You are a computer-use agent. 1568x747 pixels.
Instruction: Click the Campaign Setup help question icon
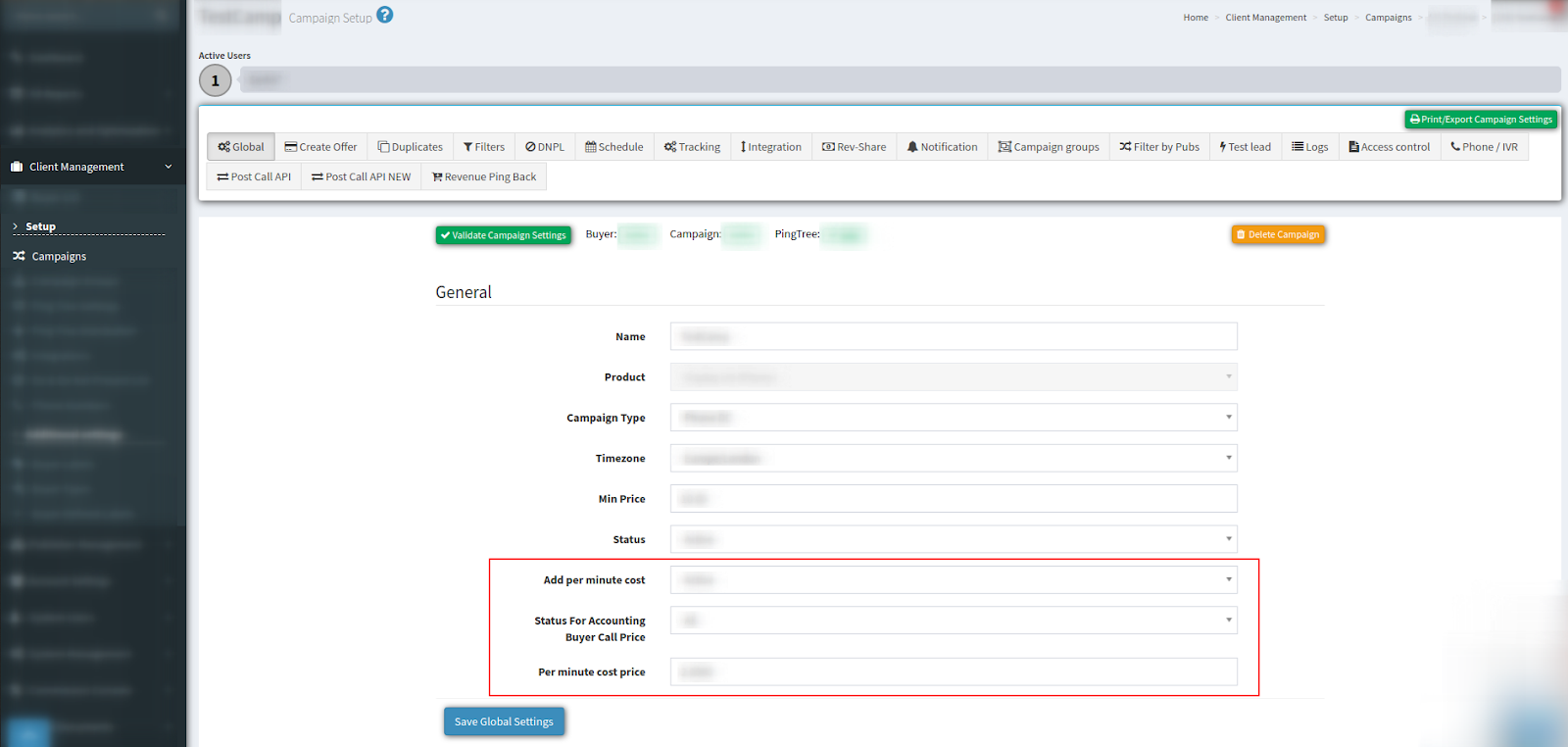tap(385, 15)
